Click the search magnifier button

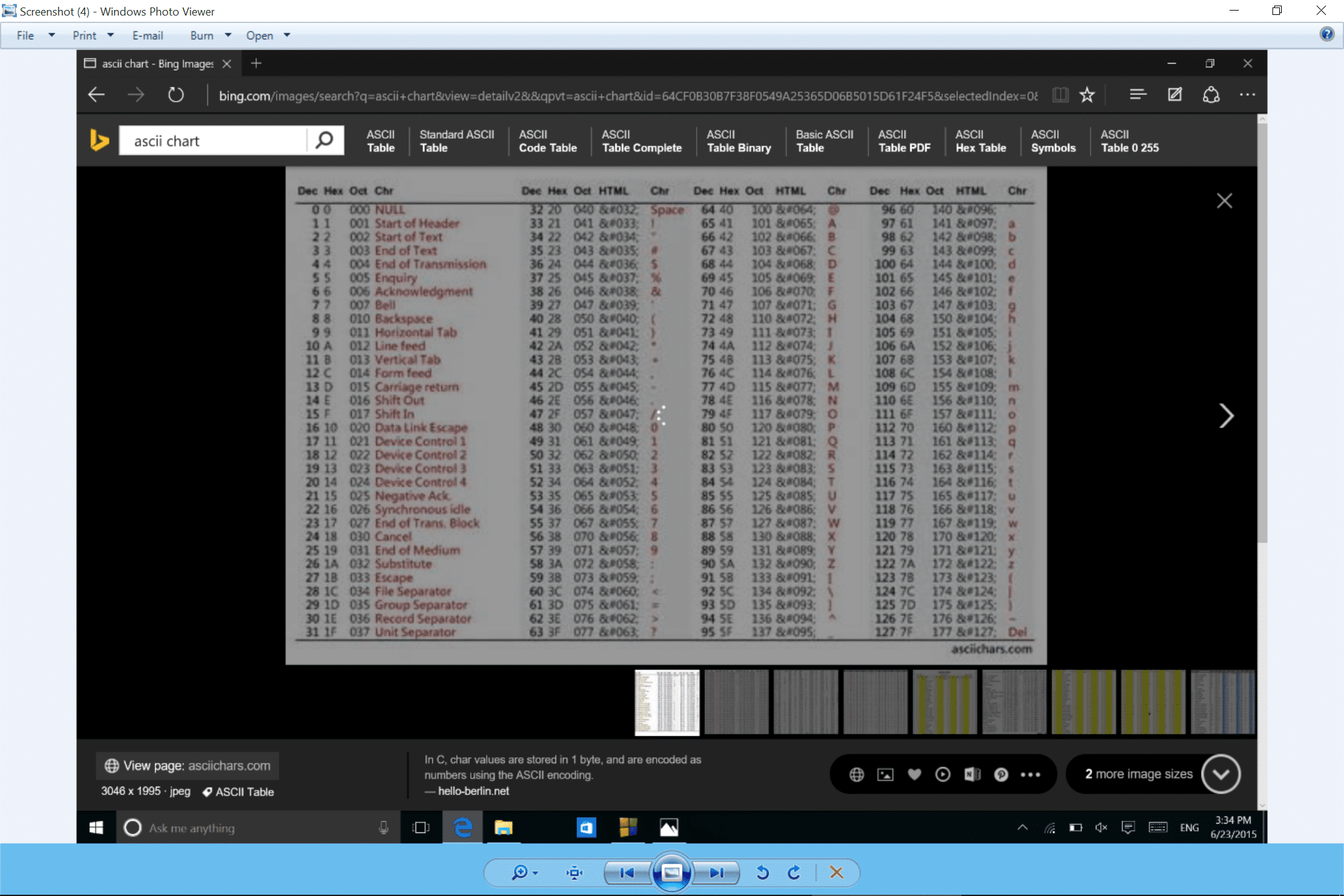(x=324, y=140)
